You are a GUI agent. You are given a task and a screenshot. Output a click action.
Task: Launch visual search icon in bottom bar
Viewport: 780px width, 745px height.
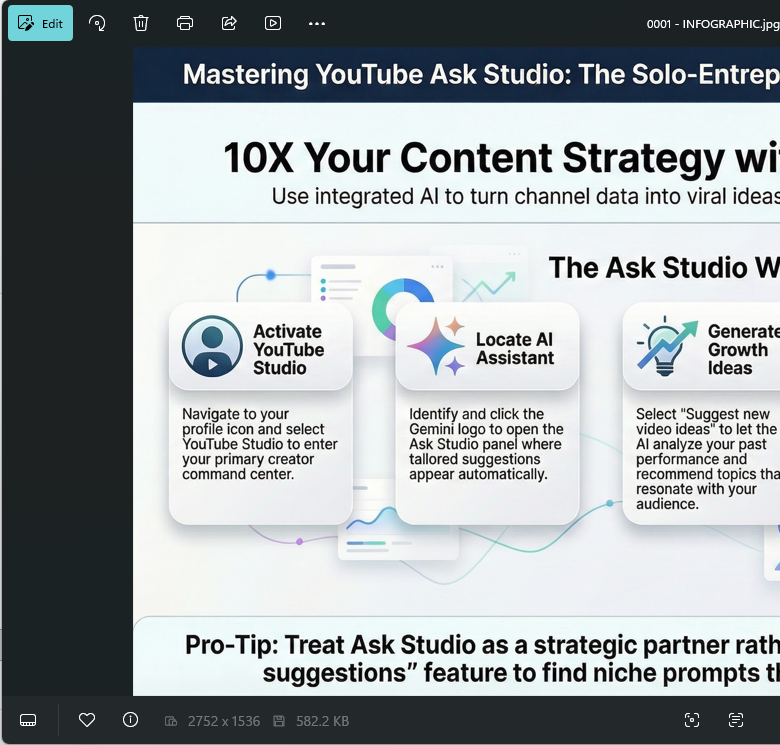[x=691, y=720]
